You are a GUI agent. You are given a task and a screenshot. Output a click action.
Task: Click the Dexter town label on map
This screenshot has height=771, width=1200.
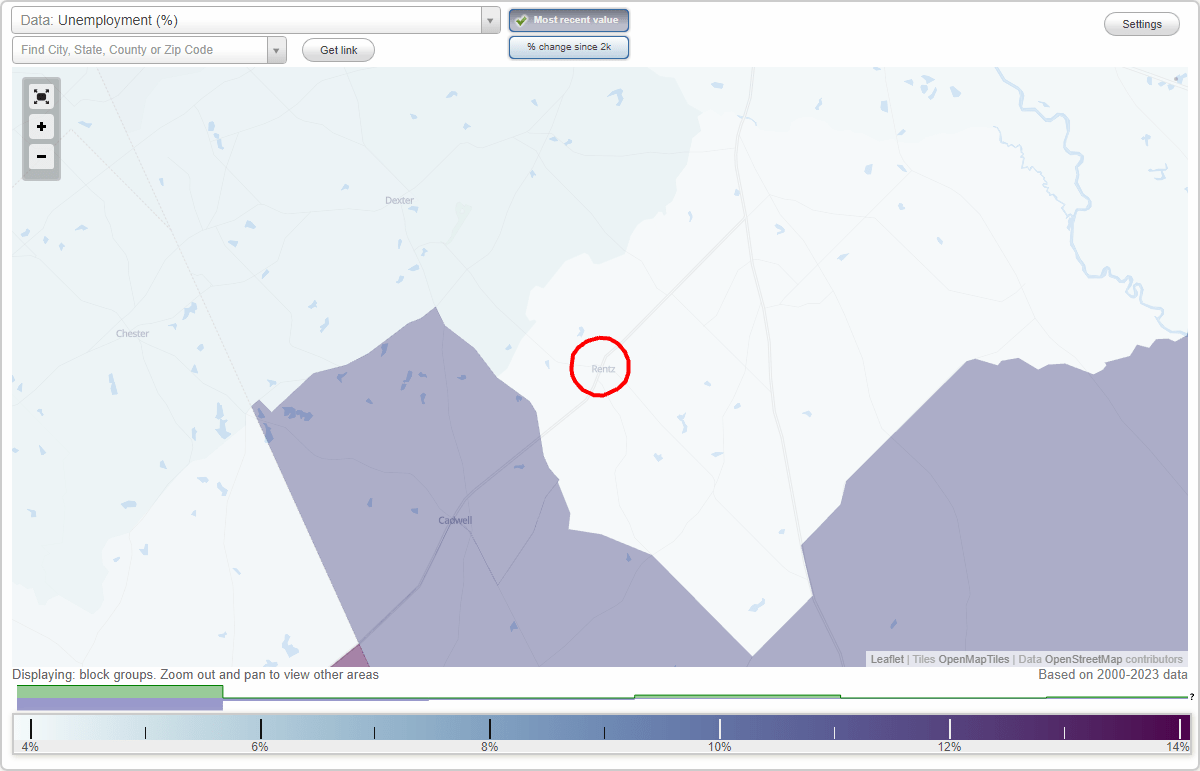[399, 201]
